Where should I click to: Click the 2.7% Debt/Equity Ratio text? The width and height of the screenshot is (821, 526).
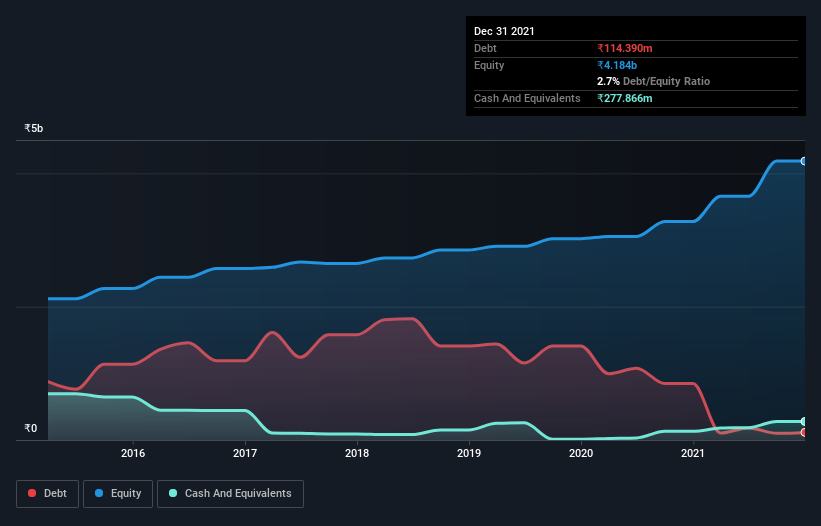653,82
